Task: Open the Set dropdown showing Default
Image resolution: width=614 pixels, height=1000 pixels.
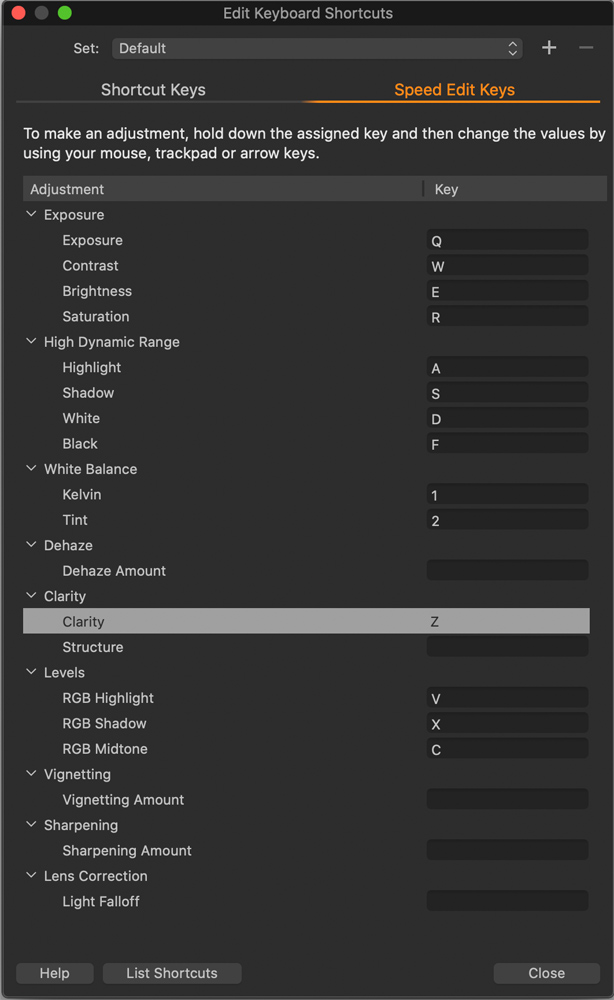Action: coord(317,48)
